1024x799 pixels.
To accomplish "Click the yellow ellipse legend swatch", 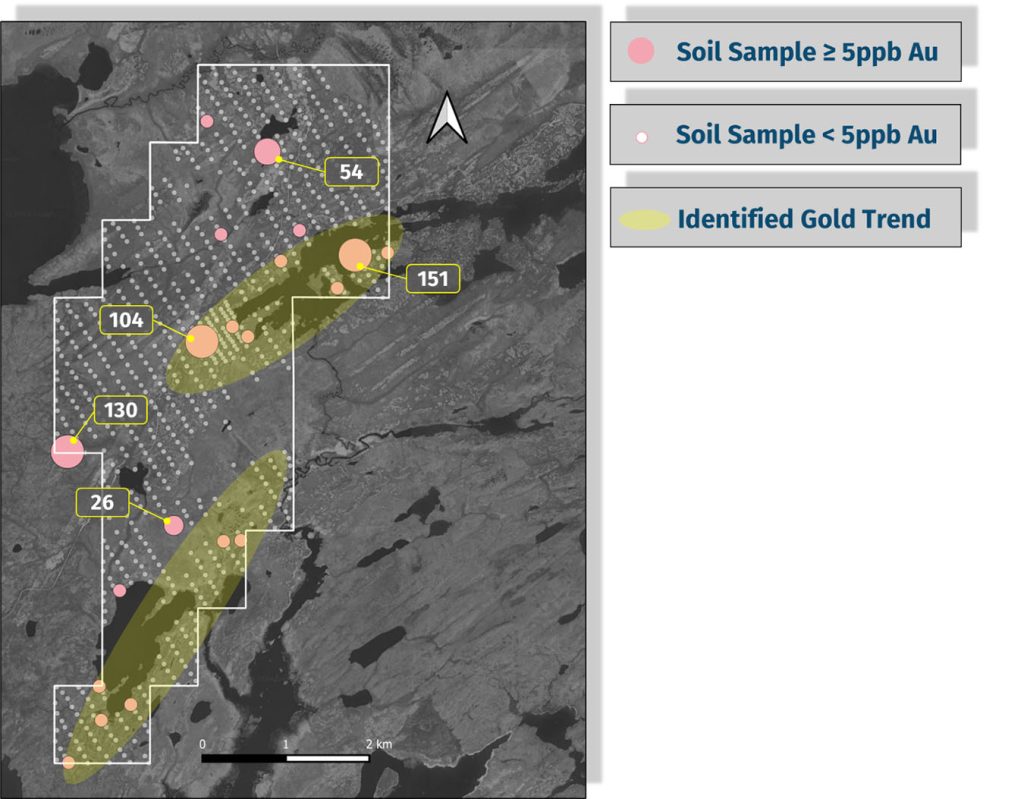I will [x=643, y=219].
